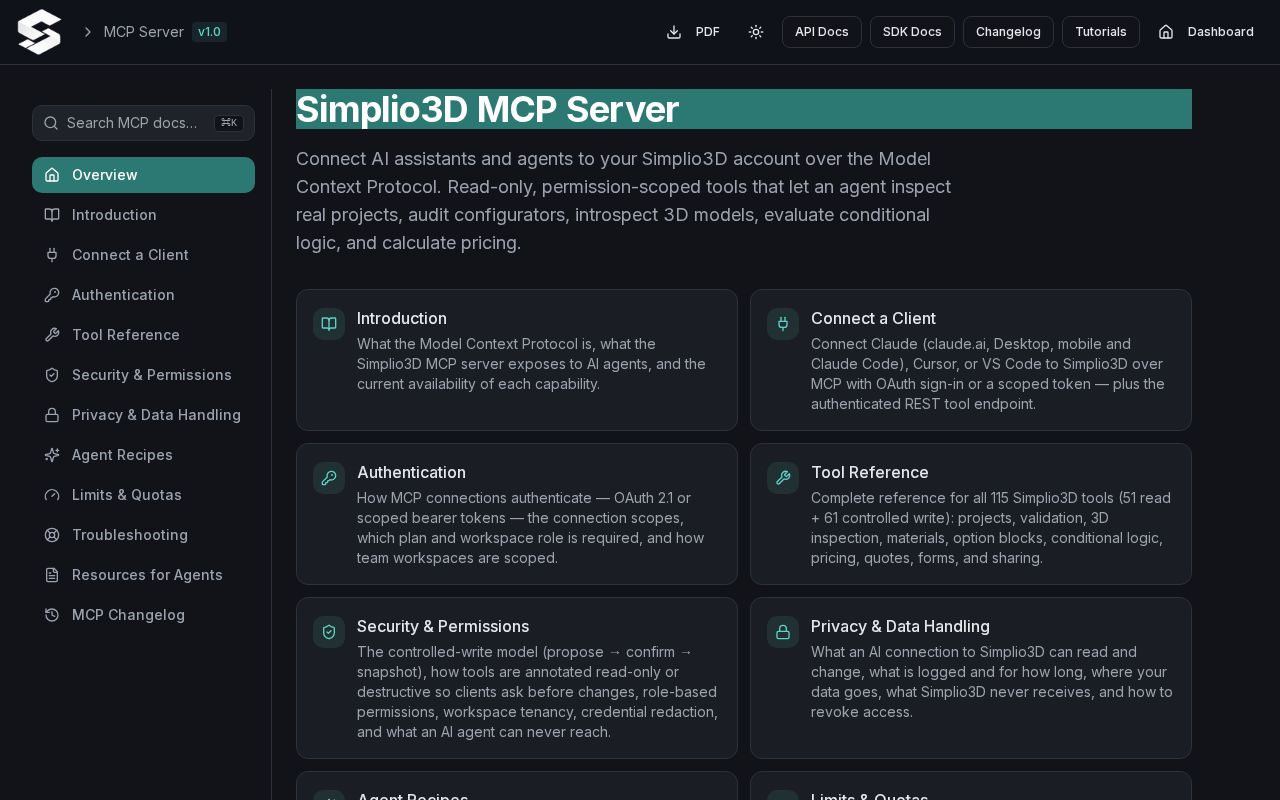Open Privacy & Data Handling card title
The width and height of the screenshot is (1280, 800).
900,626
